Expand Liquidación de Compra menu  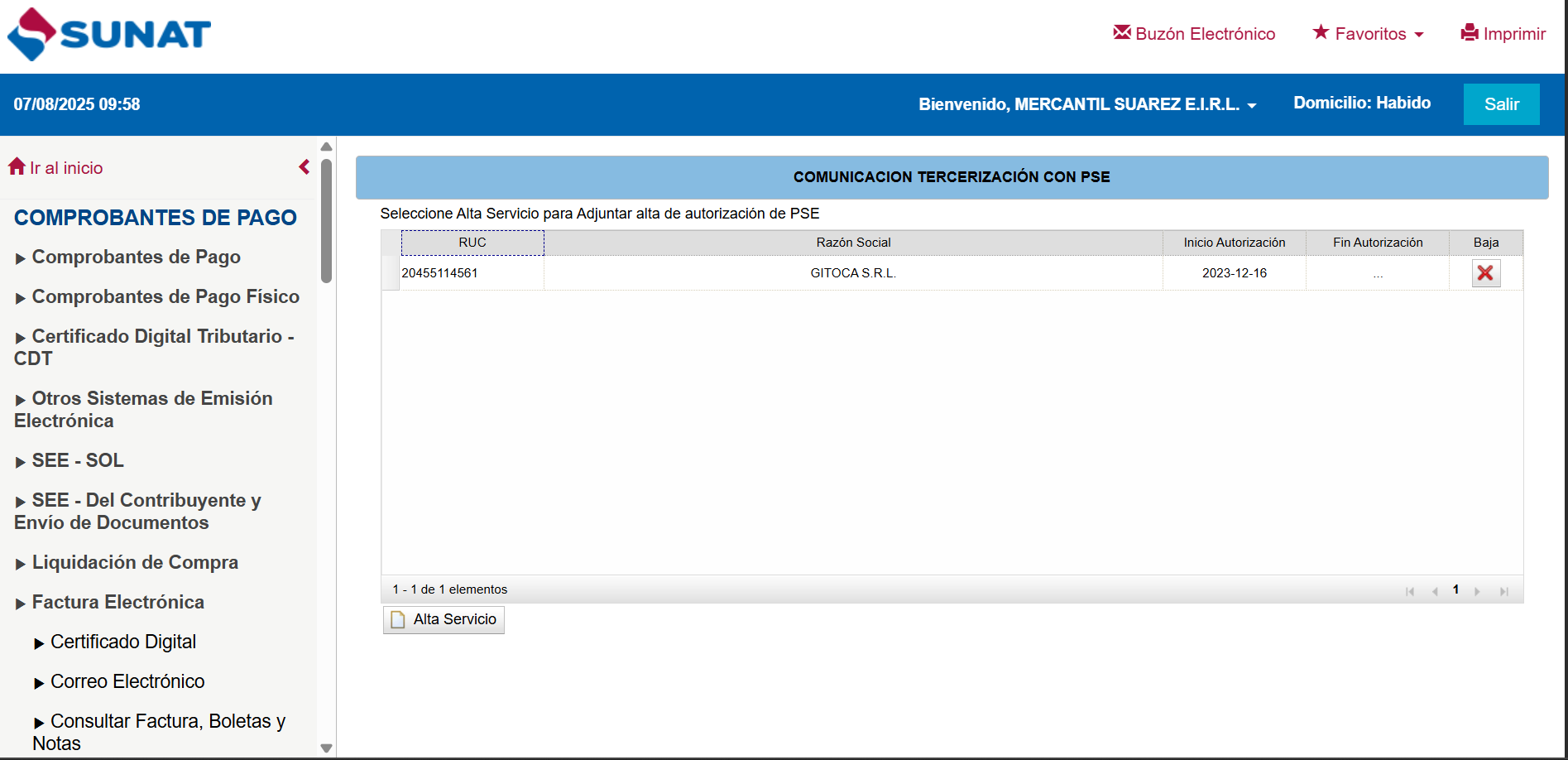coord(127,563)
